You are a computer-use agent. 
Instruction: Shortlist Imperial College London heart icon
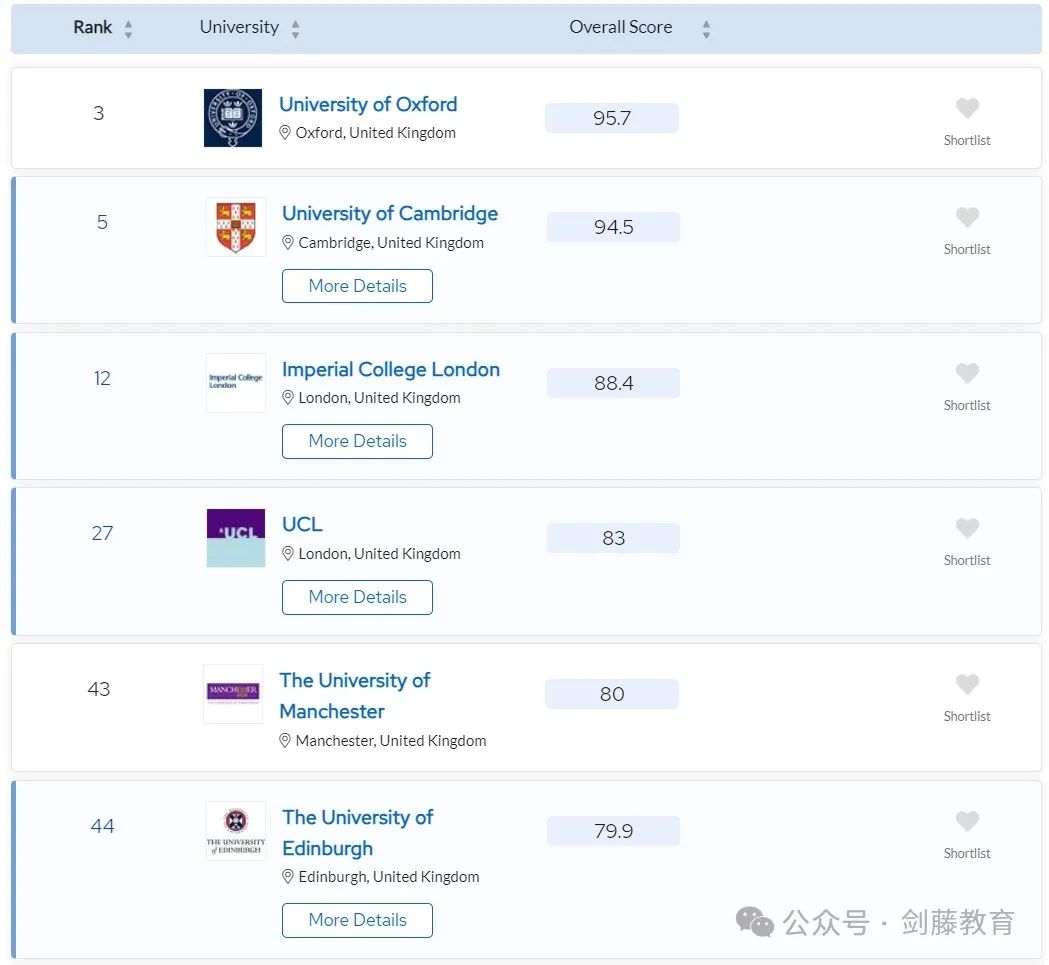click(x=967, y=373)
